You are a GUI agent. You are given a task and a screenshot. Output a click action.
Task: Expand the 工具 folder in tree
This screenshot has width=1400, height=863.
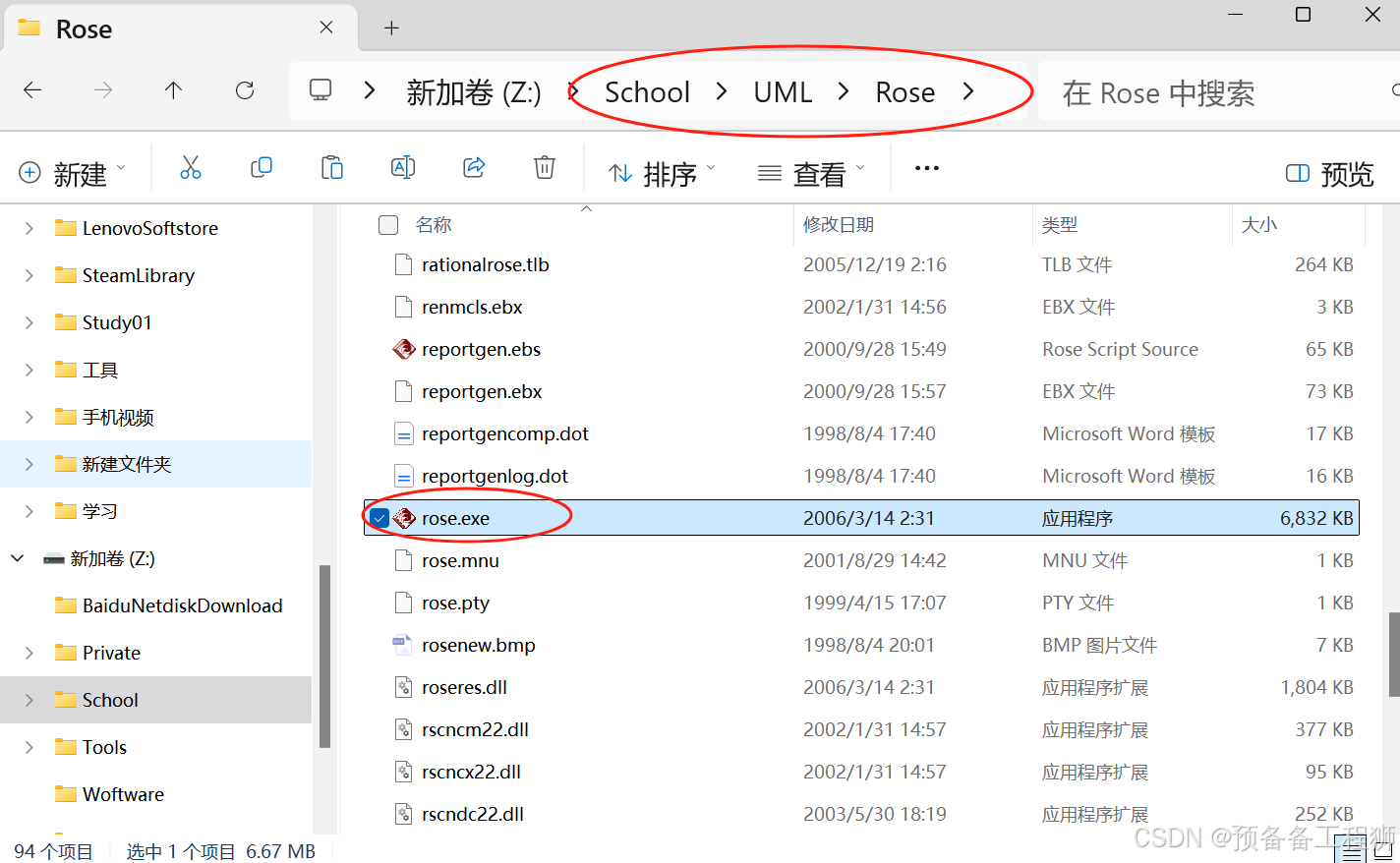point(29,370)
